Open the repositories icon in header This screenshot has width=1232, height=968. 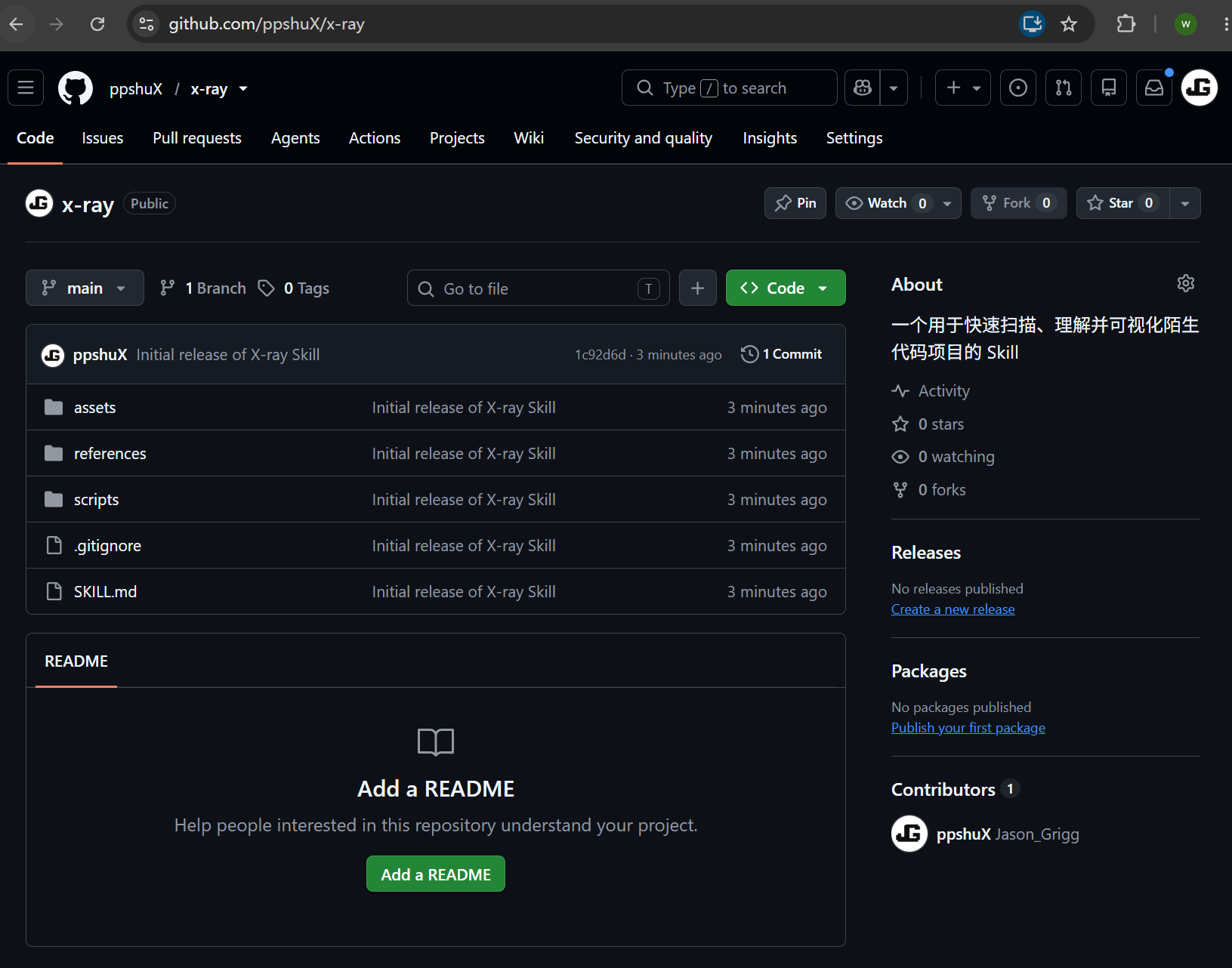[1109, 88]
